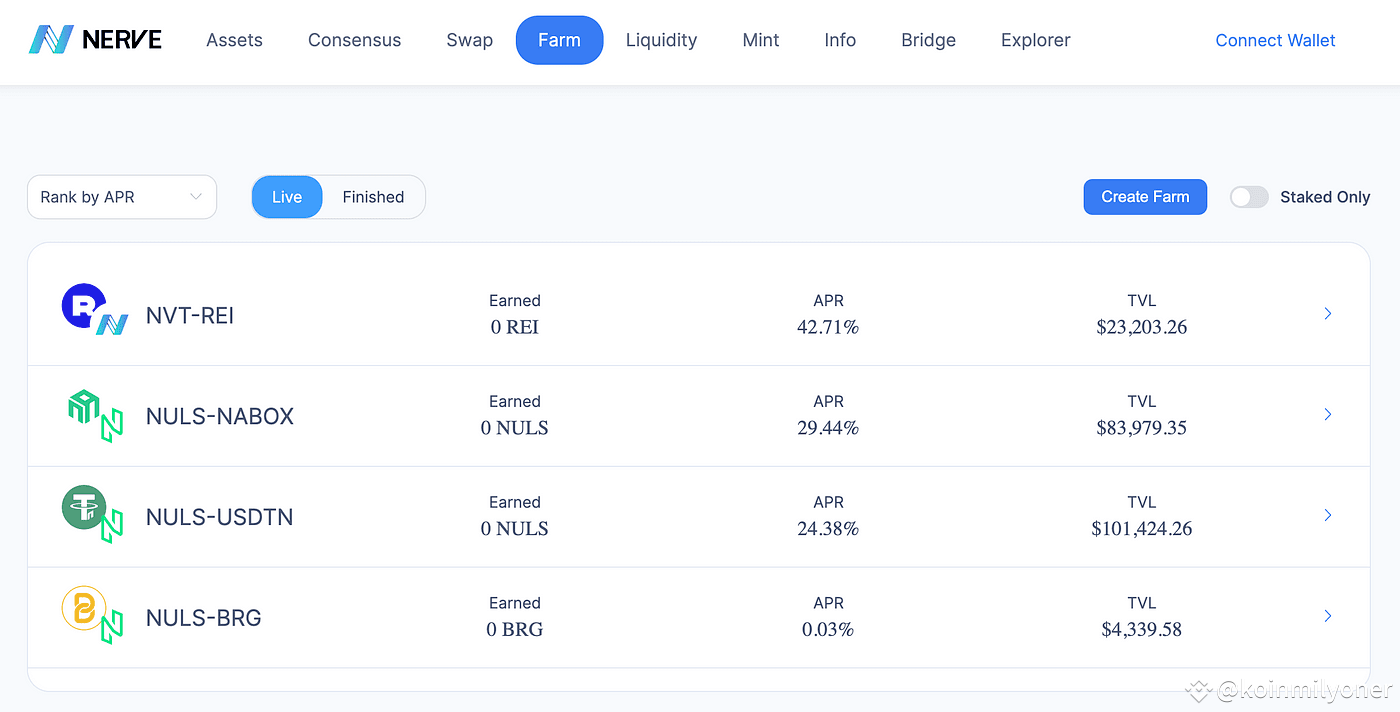Go to the Liquidity tab
This screenshot has width=1400, height=712.
(661, 40)
